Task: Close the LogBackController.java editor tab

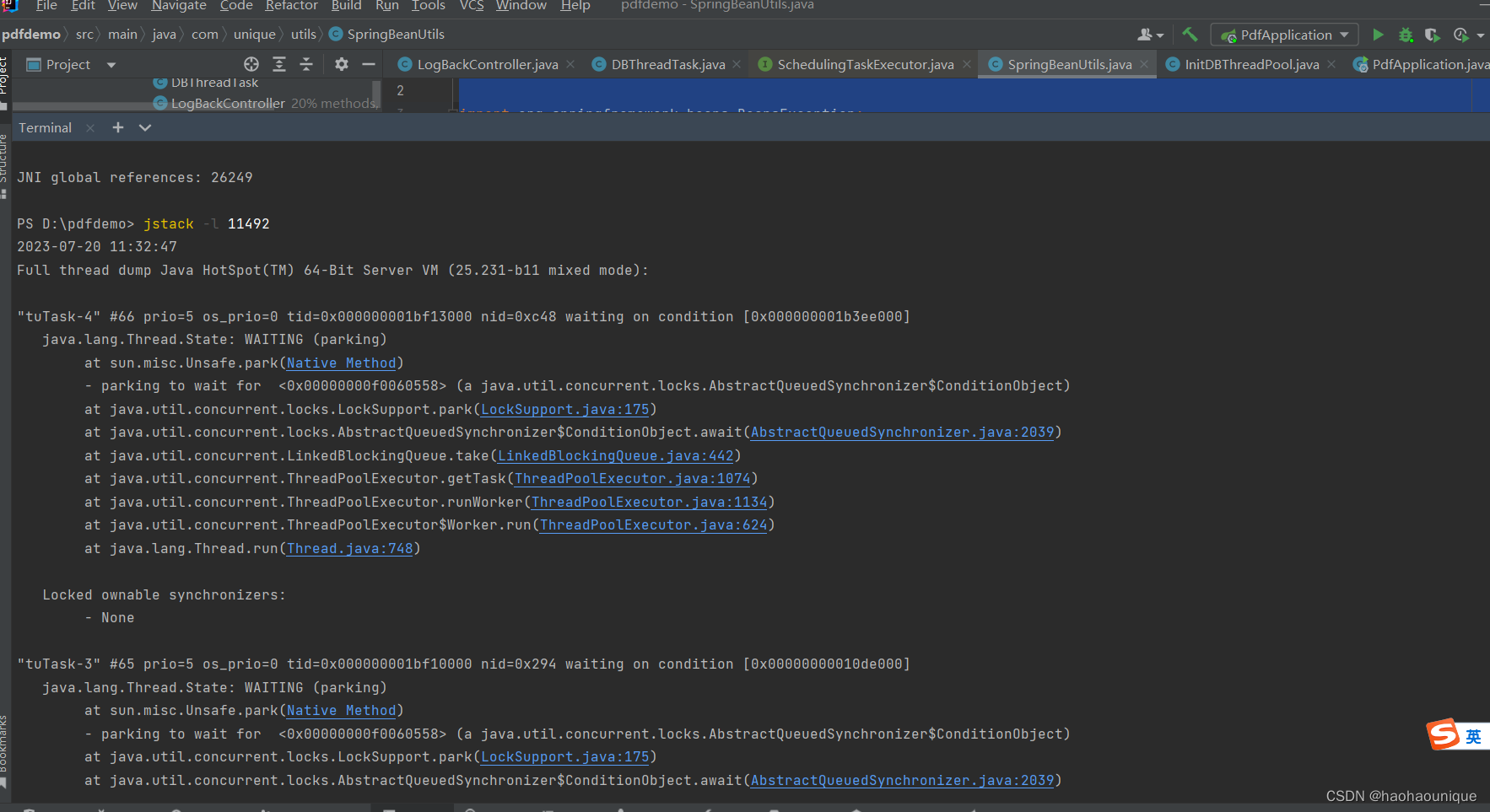Action: point(571,64)
